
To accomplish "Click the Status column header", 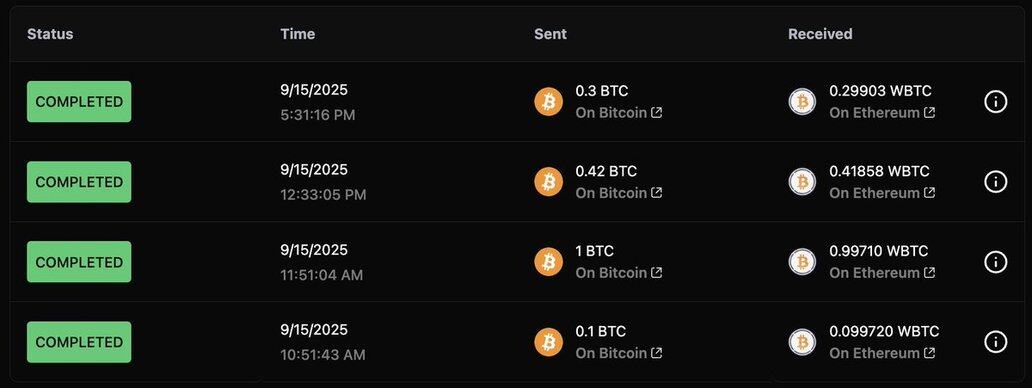I will tap(50, 34).
